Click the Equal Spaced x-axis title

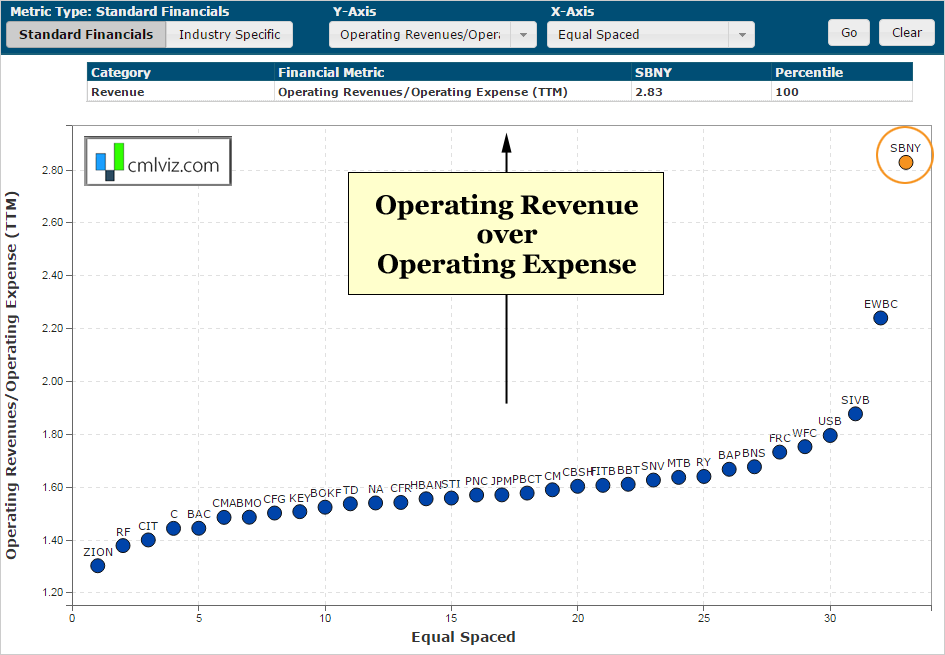tap(463, 637)
